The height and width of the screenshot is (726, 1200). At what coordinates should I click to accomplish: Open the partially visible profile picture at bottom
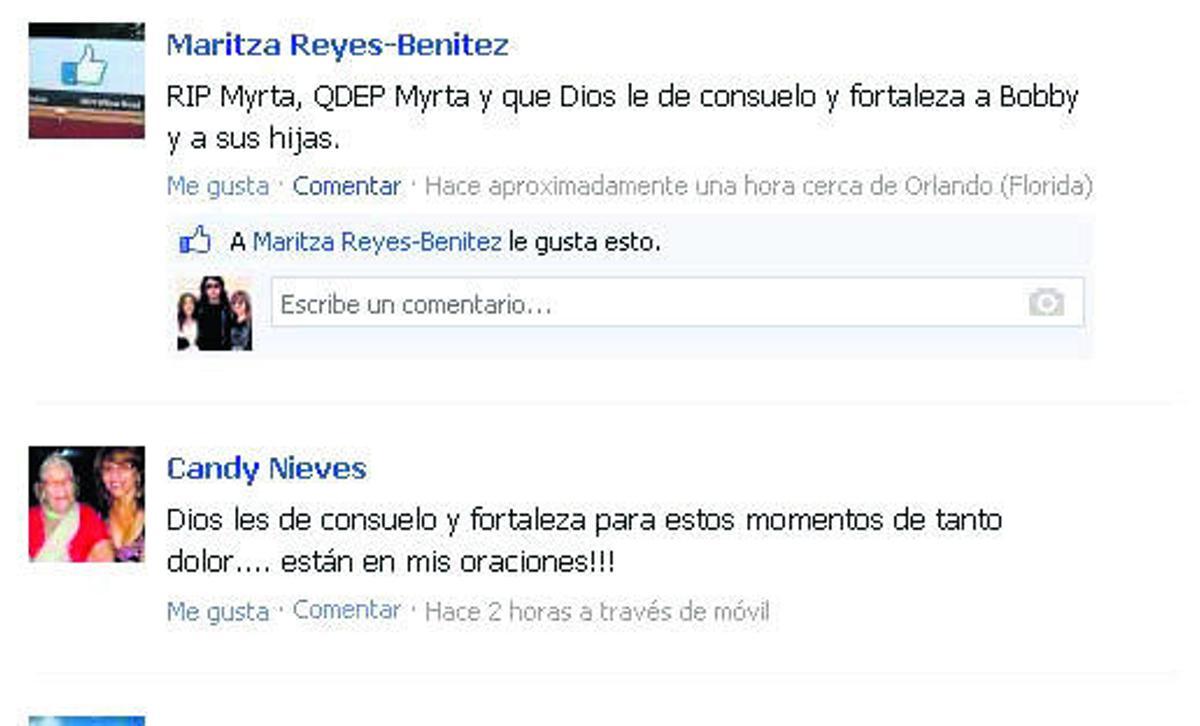(x=86, y=721)
